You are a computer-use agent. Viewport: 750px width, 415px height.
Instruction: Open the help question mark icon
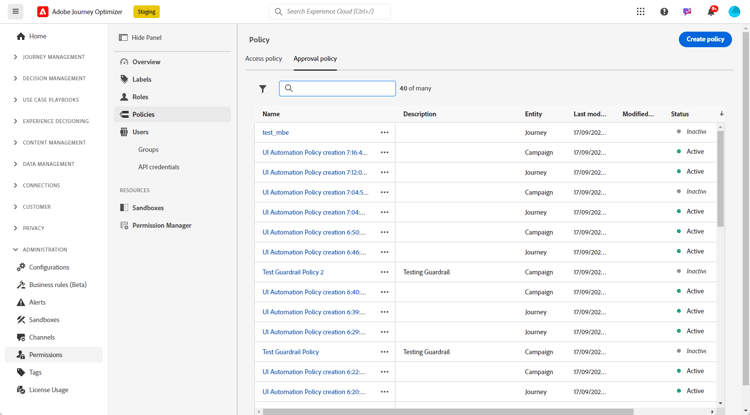pos(664,12)
